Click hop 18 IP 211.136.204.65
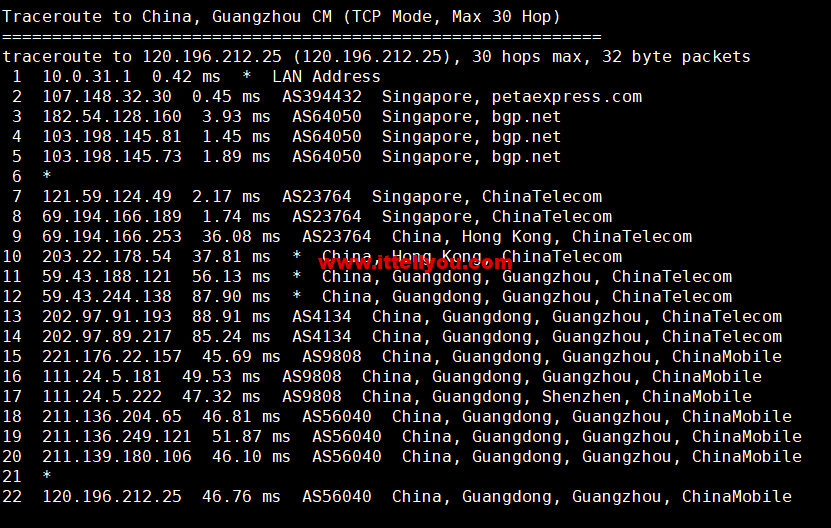831x528 pixels. click(x=112, y=417)
